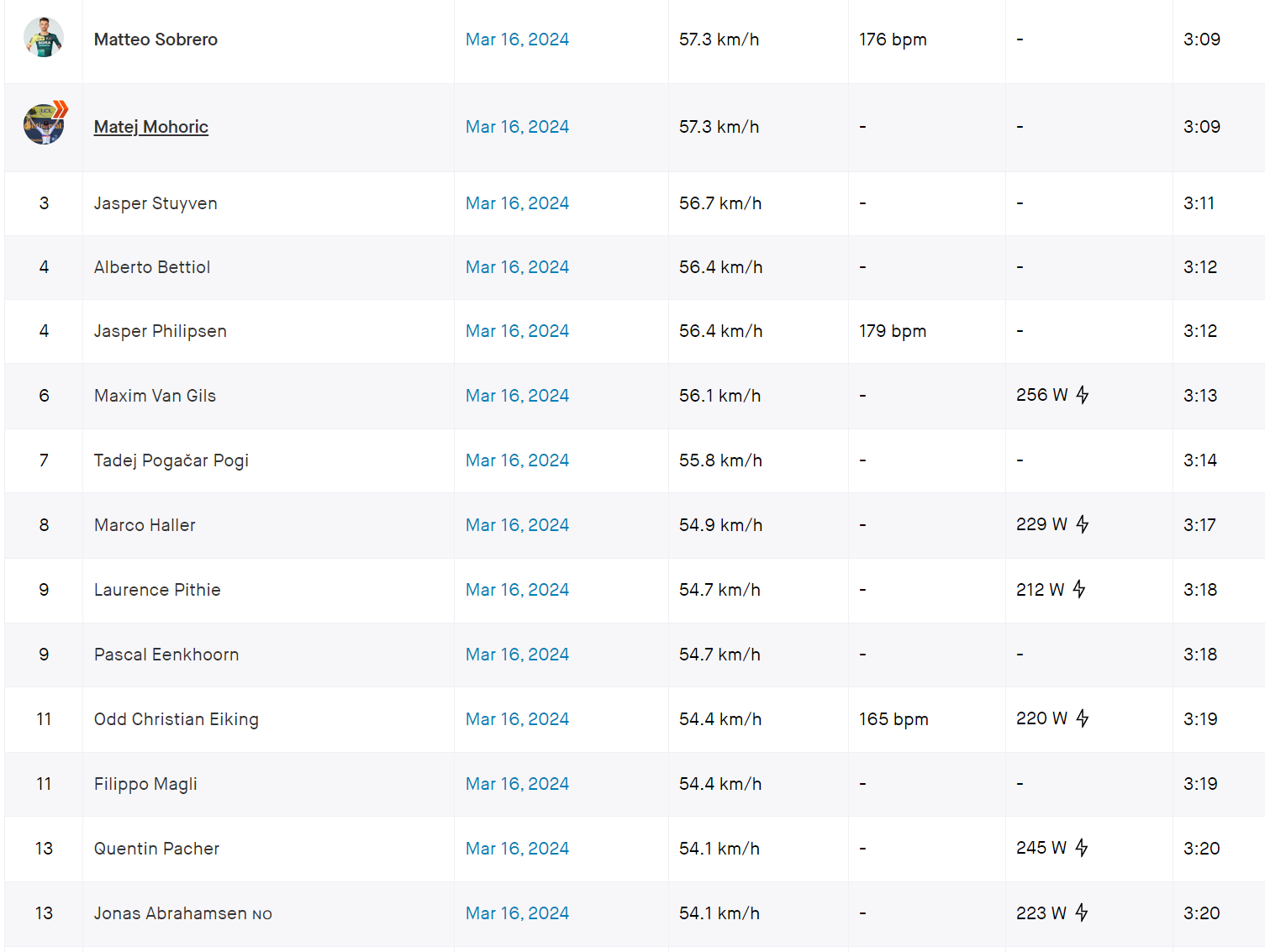Open Filippo Magli's Mar 16, 2024 activity
The width and height of the screenshot is (1265, 952).
point(517,784)
